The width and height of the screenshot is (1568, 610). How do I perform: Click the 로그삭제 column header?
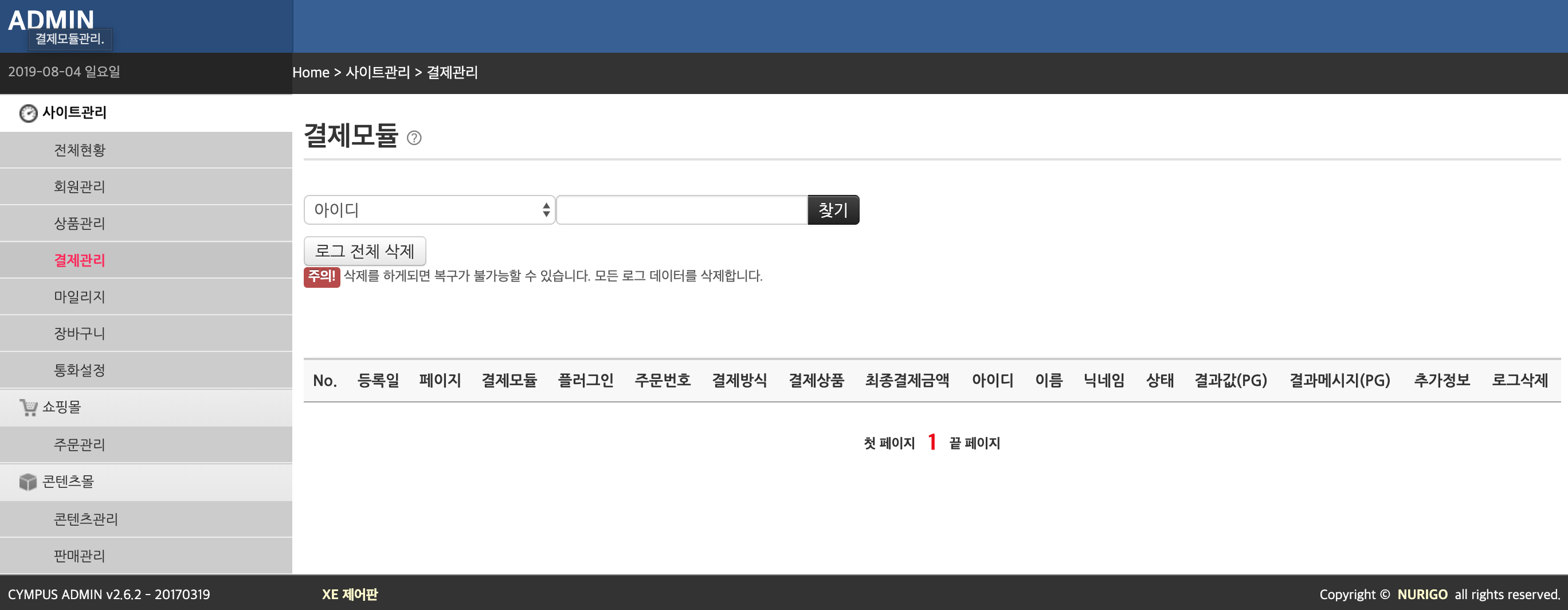coord(1519,381)
